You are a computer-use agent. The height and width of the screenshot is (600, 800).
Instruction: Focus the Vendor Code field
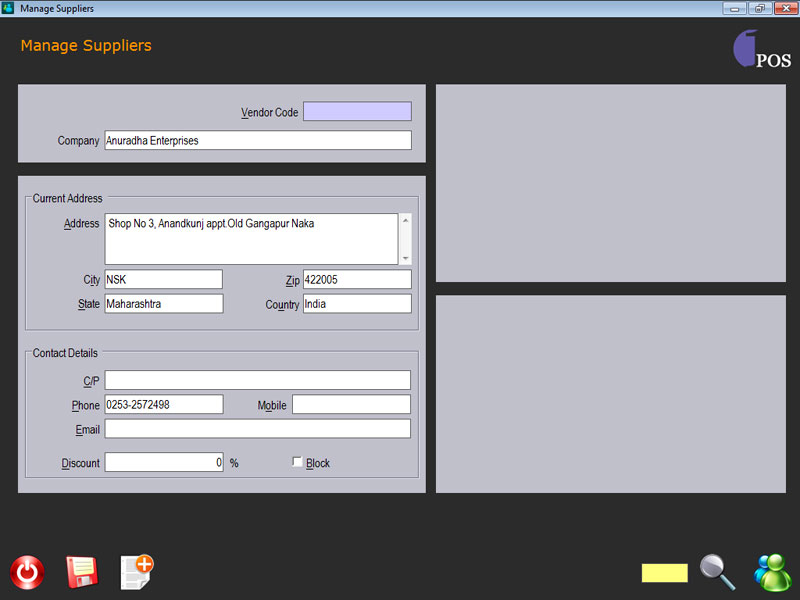(357, 112)
